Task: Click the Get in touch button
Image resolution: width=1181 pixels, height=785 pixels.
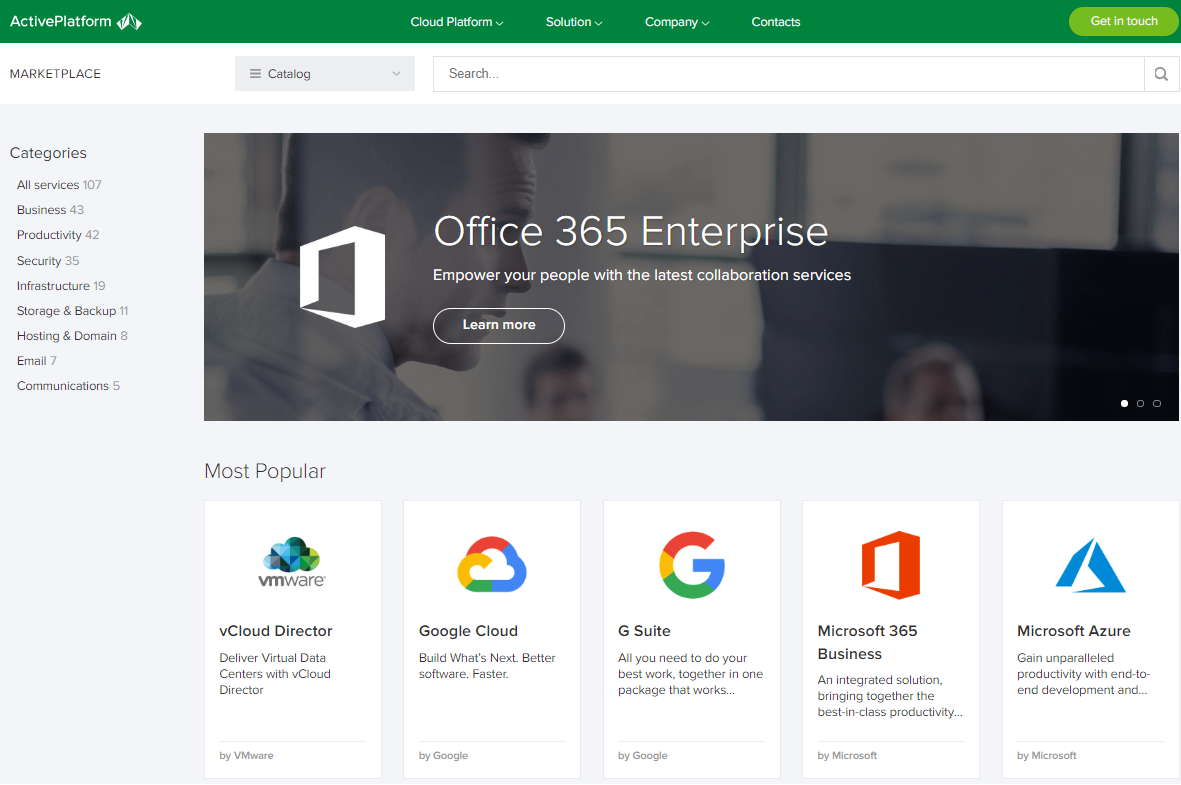Action: (1123, 21)
